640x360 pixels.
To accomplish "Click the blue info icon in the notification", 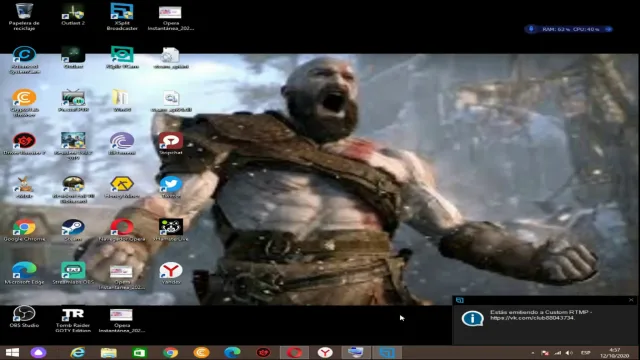I will (x=472, y=318).
